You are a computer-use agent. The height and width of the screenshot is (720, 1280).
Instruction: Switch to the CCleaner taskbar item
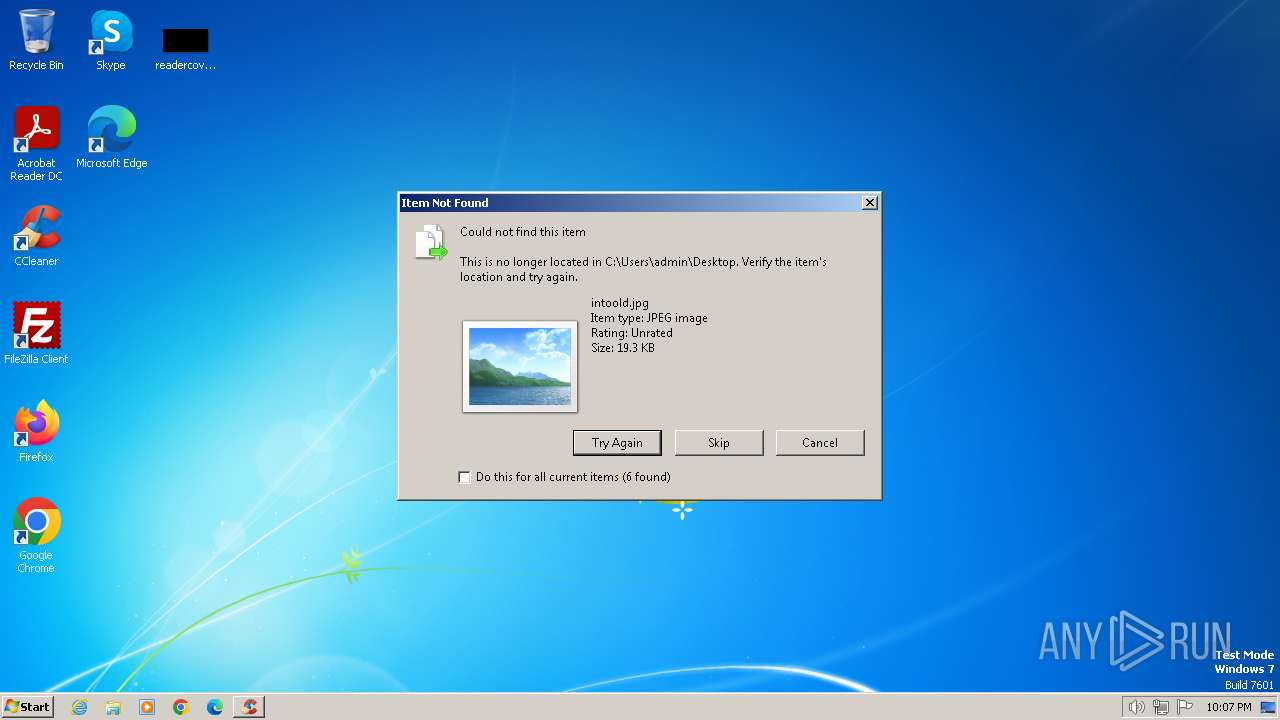[249, 707]
